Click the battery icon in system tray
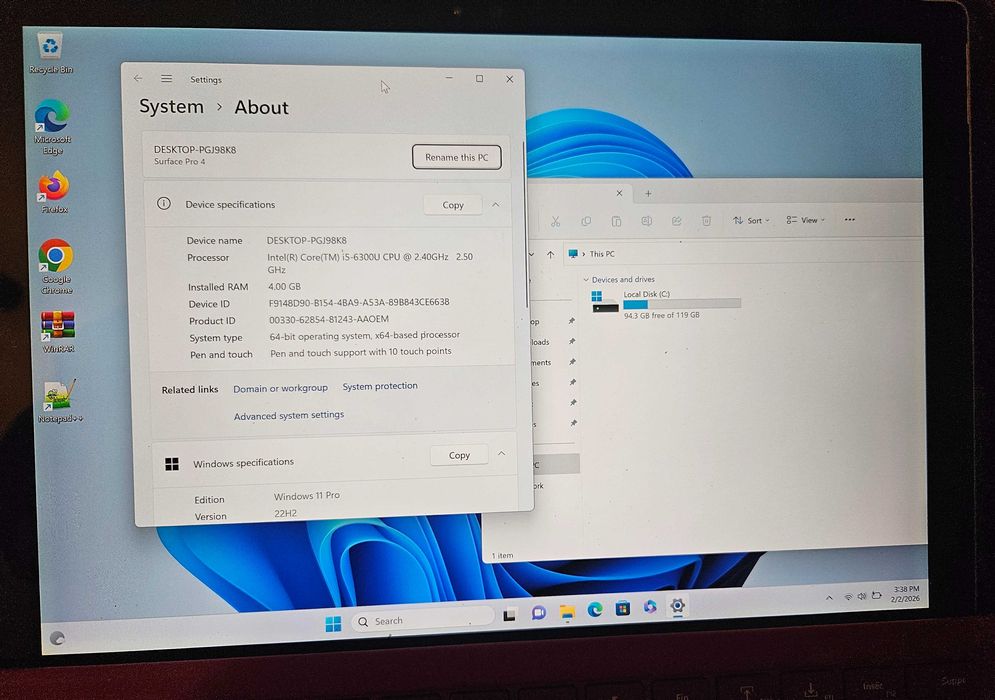 tap(876, 595)
